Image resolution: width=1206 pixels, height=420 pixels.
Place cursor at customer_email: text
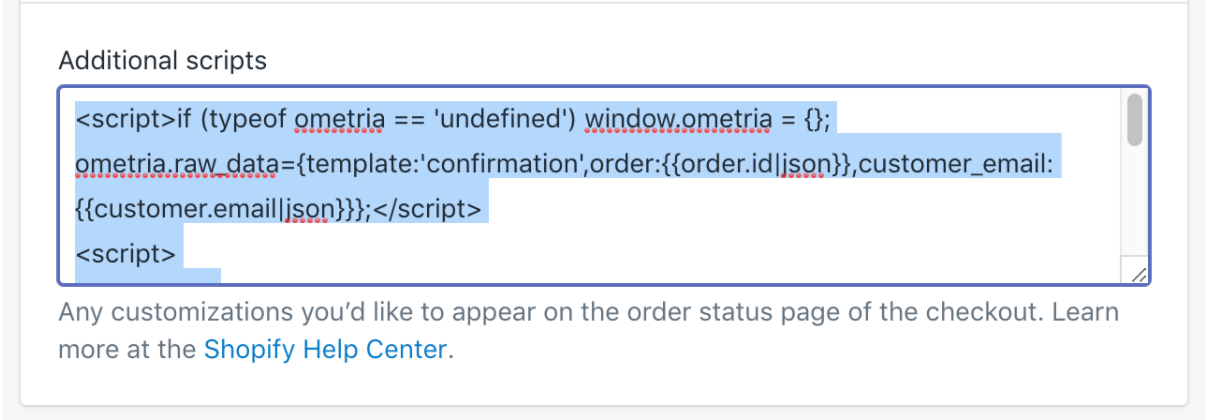[x=956, y=164]
